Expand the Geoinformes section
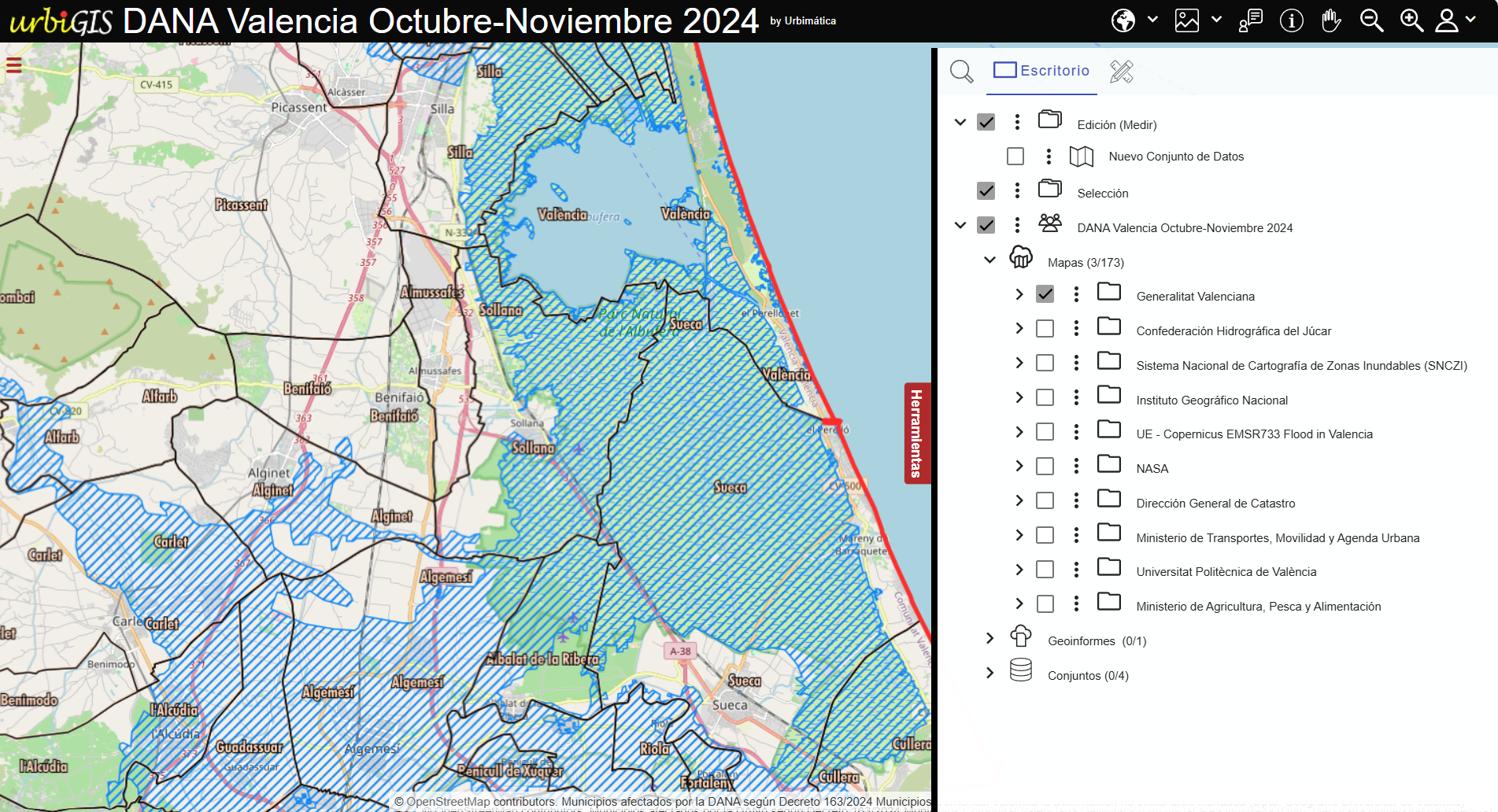1498x812 pixels. 990,638
